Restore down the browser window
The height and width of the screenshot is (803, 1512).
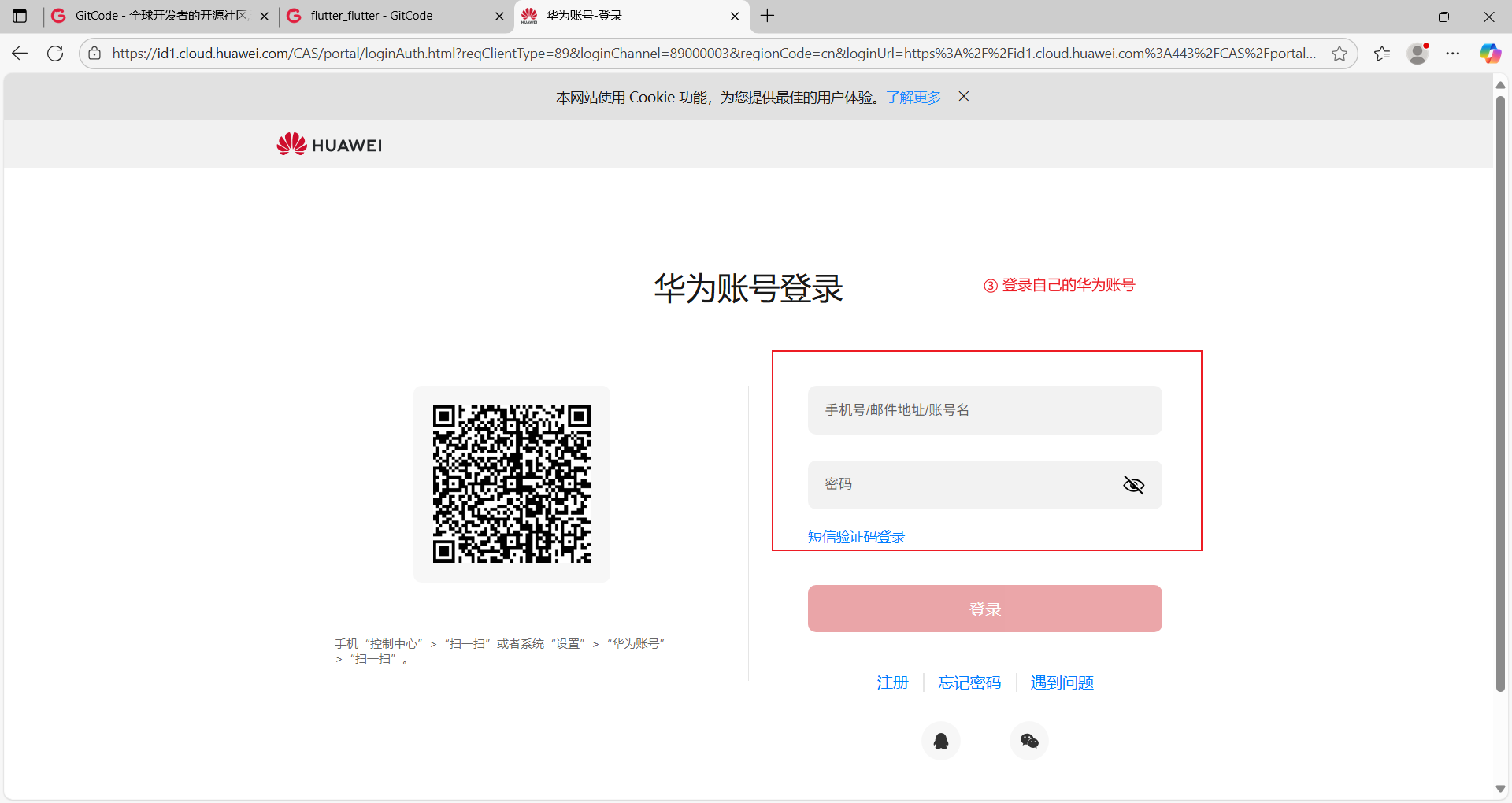tap(1443, 16)
